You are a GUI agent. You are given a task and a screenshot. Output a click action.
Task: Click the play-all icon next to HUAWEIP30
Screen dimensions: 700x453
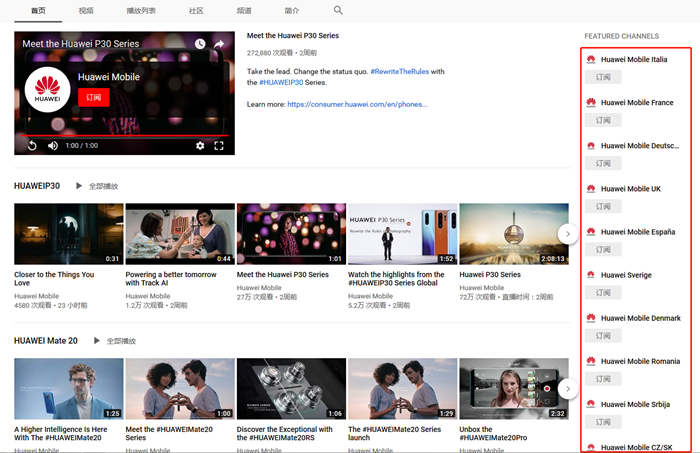(x=79, y=186)
